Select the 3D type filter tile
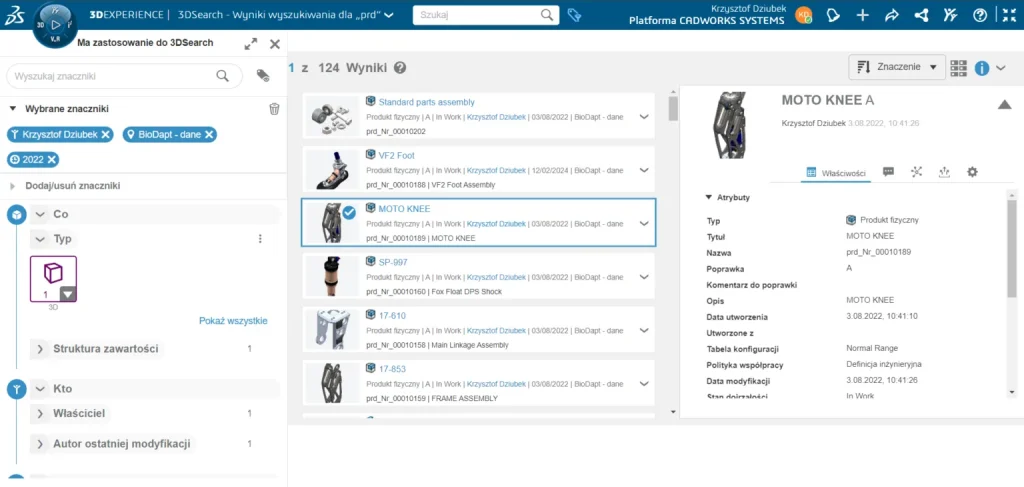The width and height of the screenshot is (1024, 487). pos(53,278)
